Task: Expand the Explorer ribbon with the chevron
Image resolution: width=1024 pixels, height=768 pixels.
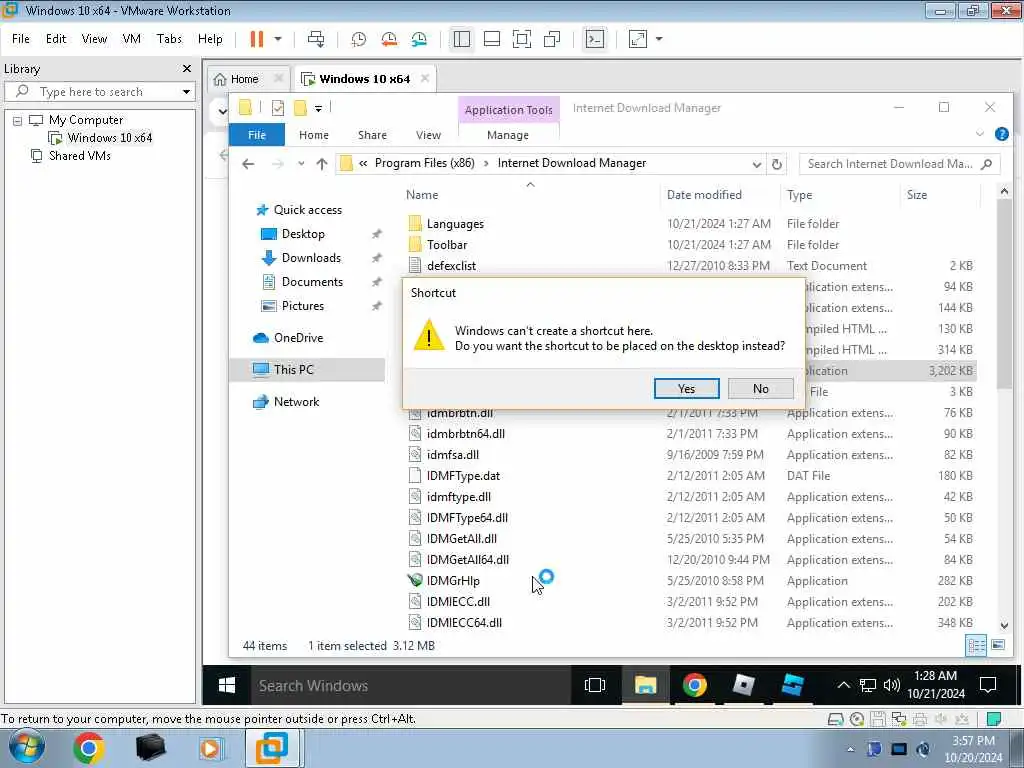Action: 980,135
